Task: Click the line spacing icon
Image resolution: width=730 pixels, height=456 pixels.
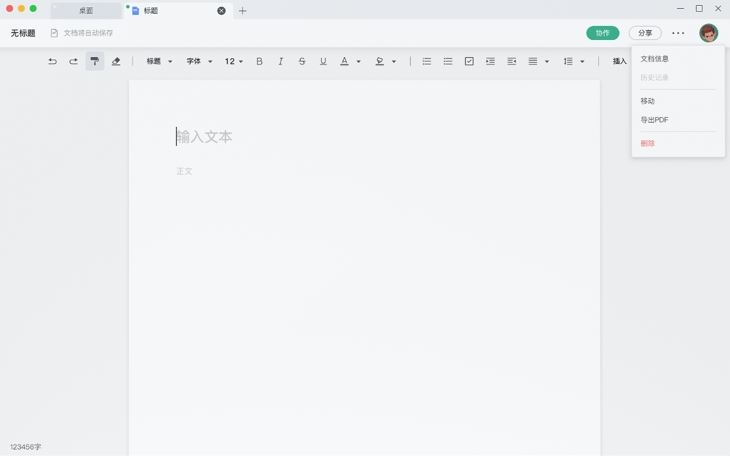Action: tap(568, 61)
